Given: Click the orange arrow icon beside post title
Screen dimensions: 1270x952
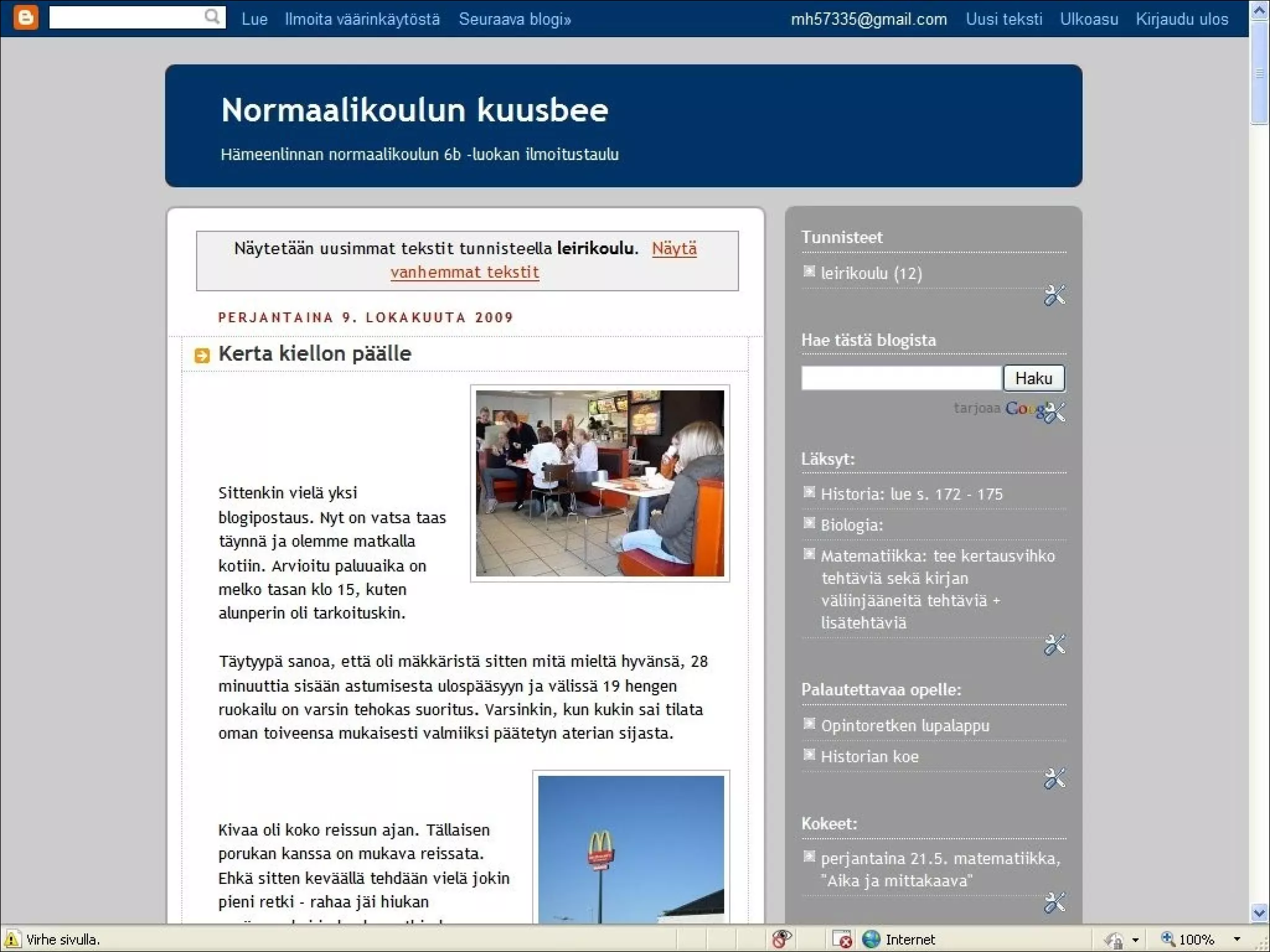Looking at the screenshot, I should [202, 355].
